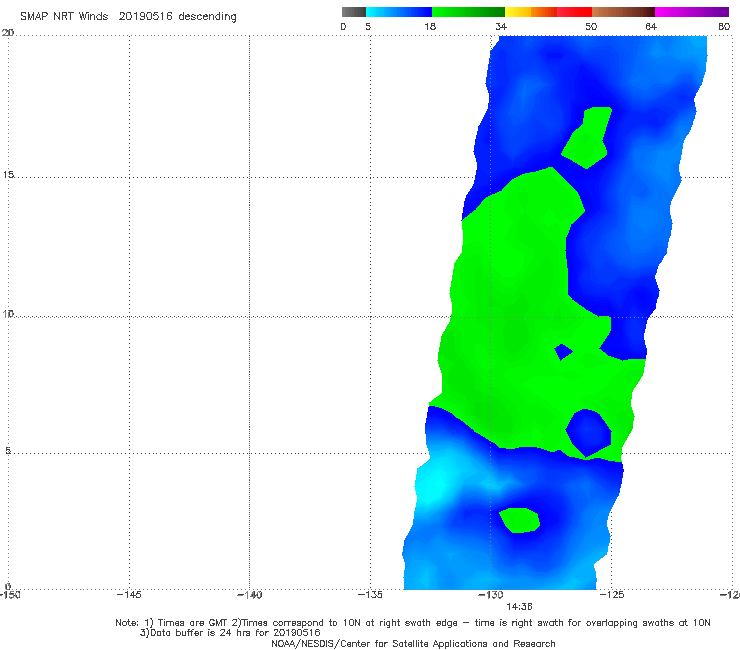Click the color bar label '64'

click(651, 26)
